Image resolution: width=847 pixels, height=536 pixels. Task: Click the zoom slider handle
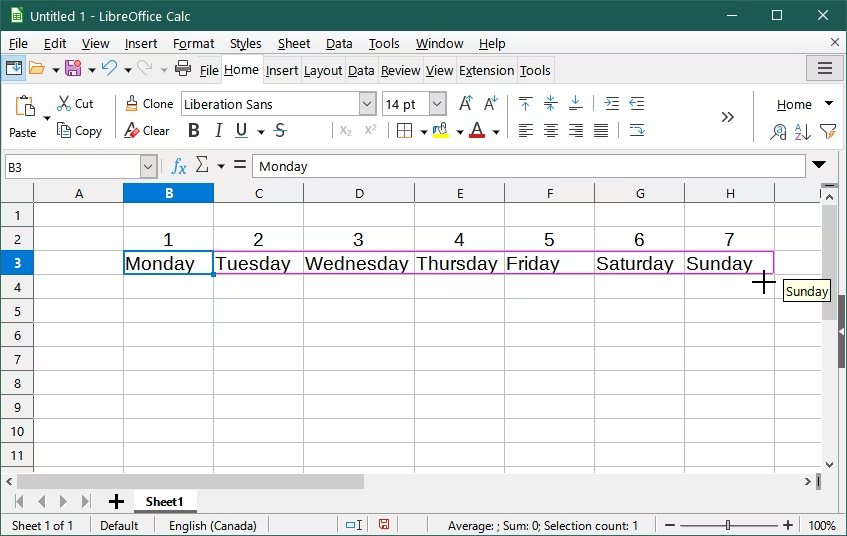pos(728,525)
